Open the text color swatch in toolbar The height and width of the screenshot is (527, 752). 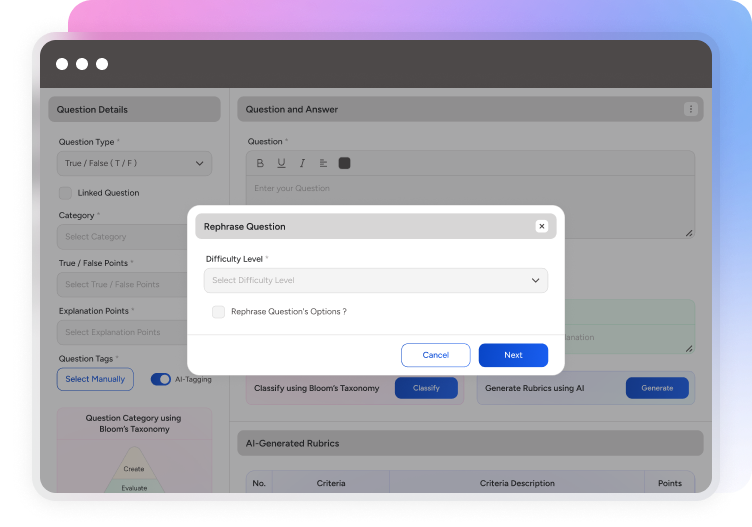344,163
